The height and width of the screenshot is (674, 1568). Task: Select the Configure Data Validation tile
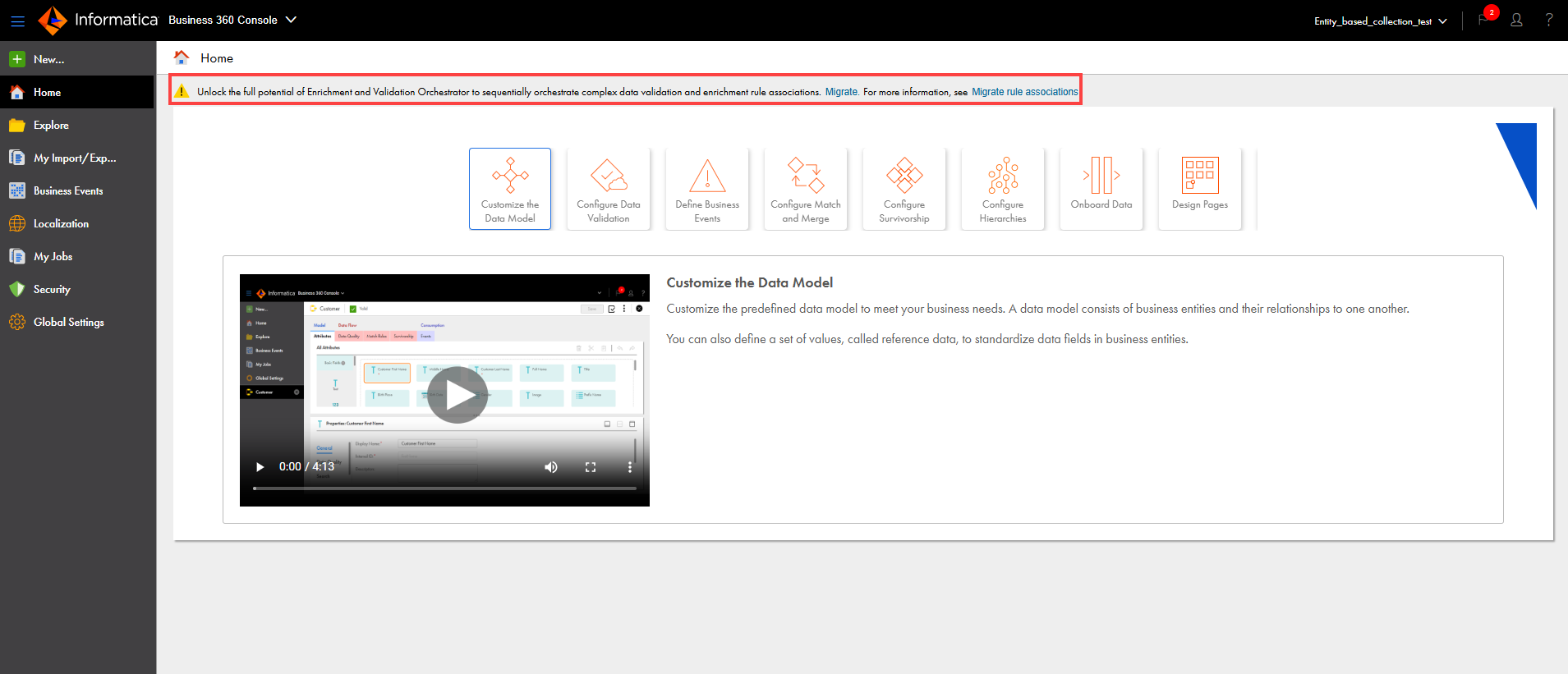[x=609, y=189]
